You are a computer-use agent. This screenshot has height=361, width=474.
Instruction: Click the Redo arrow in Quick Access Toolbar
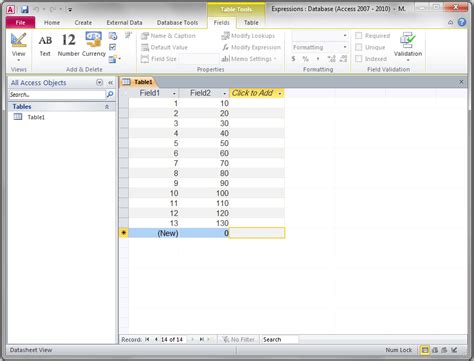tap(53, 9)
